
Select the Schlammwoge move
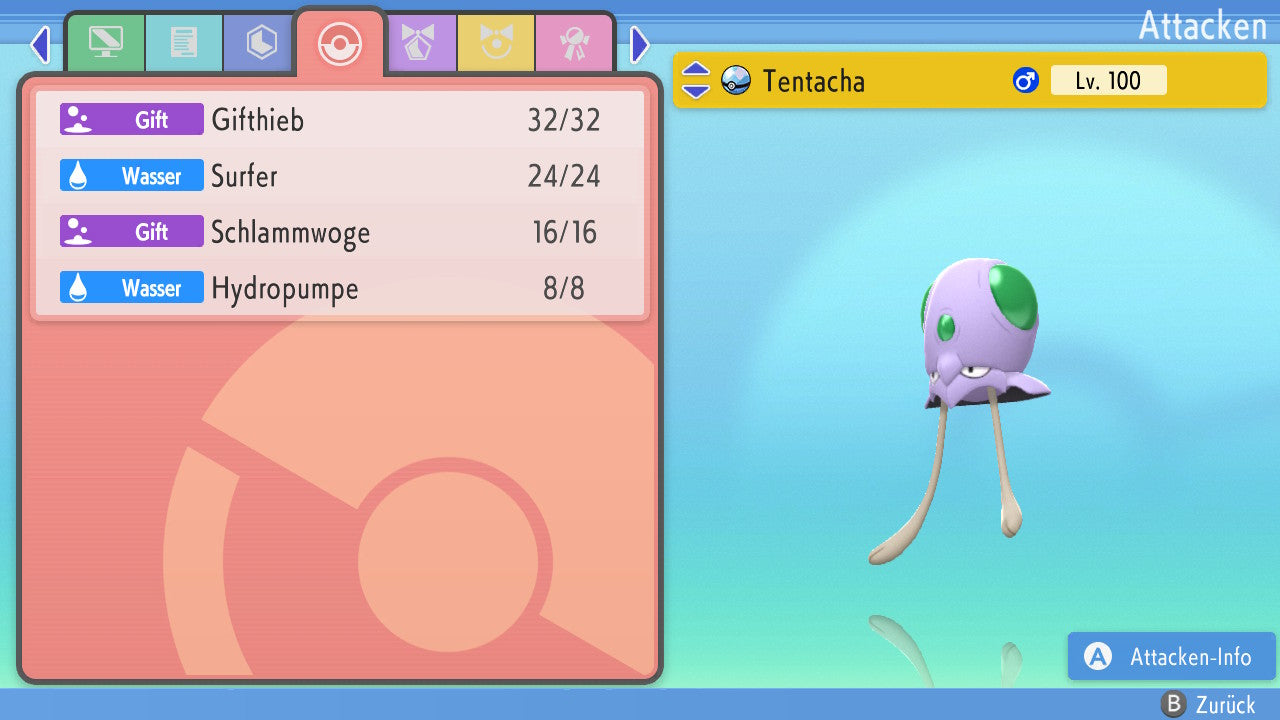click(340, 232)
